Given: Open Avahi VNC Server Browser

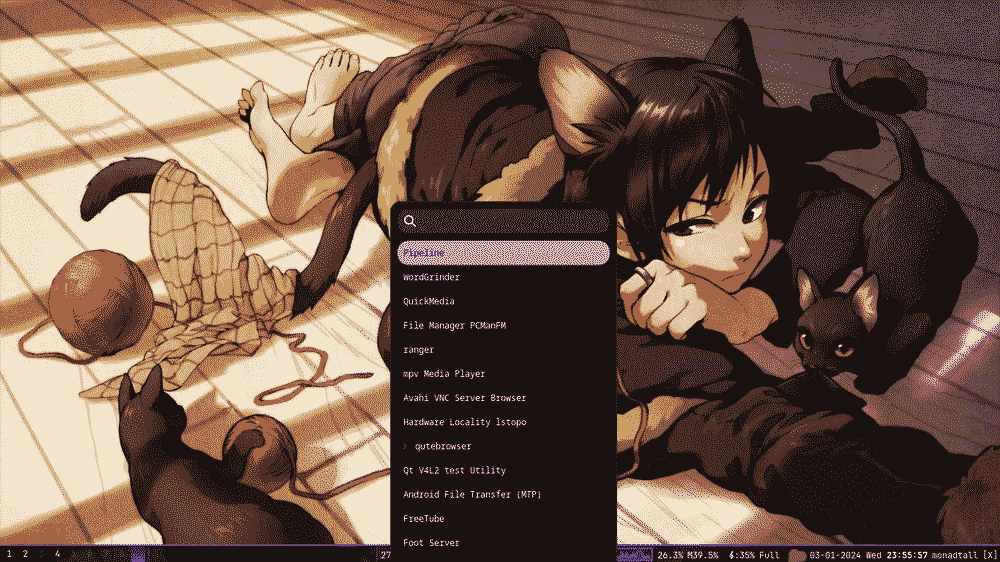Looking at the screenshot, I should [464, 398].
